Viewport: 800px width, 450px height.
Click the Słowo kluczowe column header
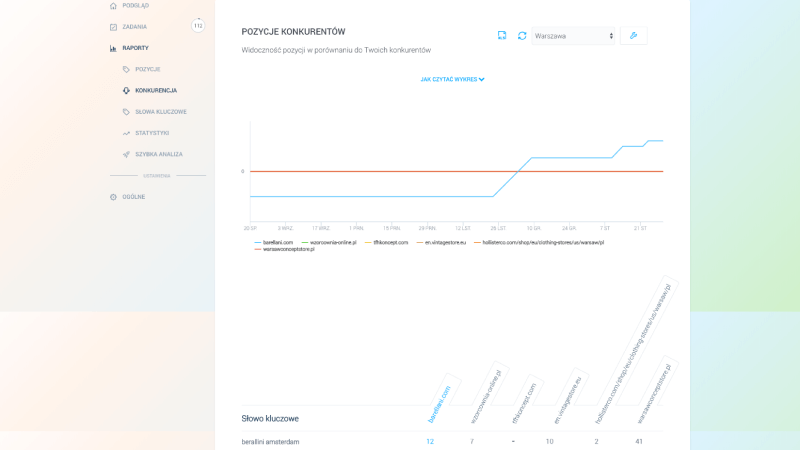coord(270,419)
